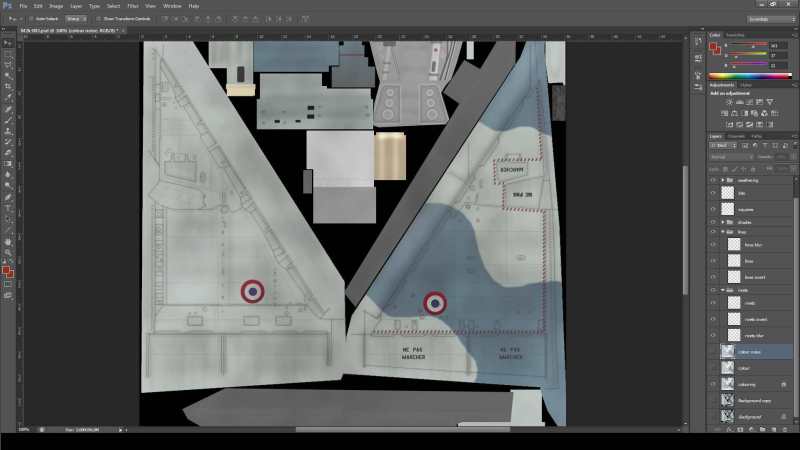Select the Crop tool
Image resolution: width=800 pixels, height=450 pixels.
click(x=8, y=87)
